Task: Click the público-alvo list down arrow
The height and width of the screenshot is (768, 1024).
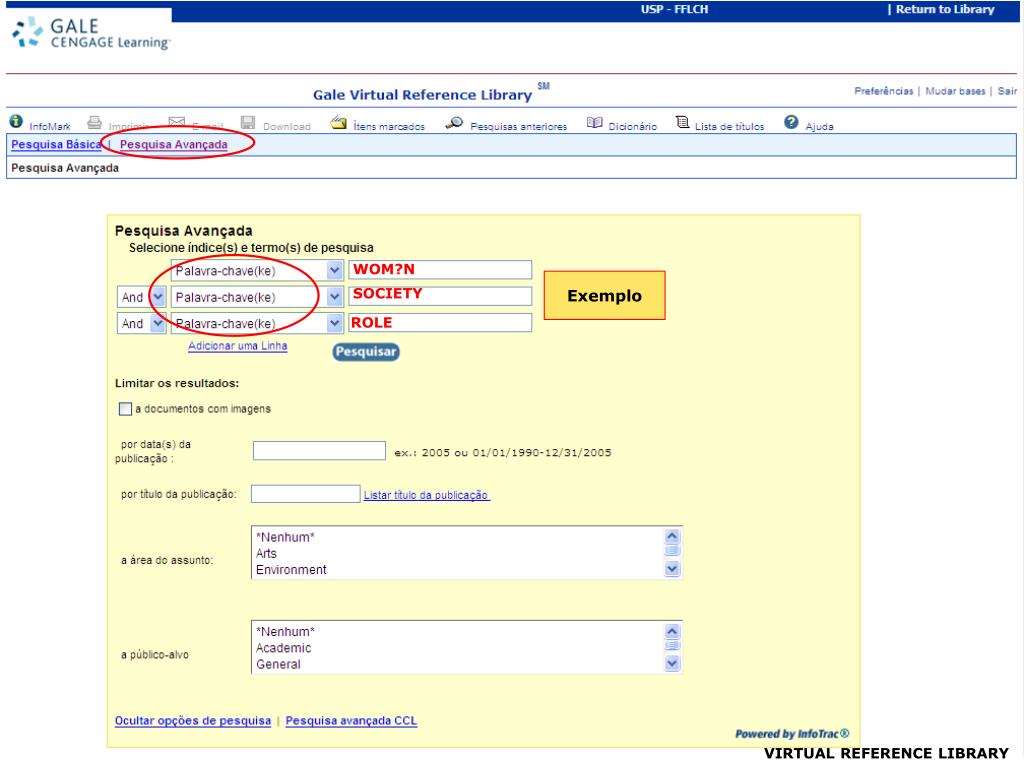Action: [672, 664]
